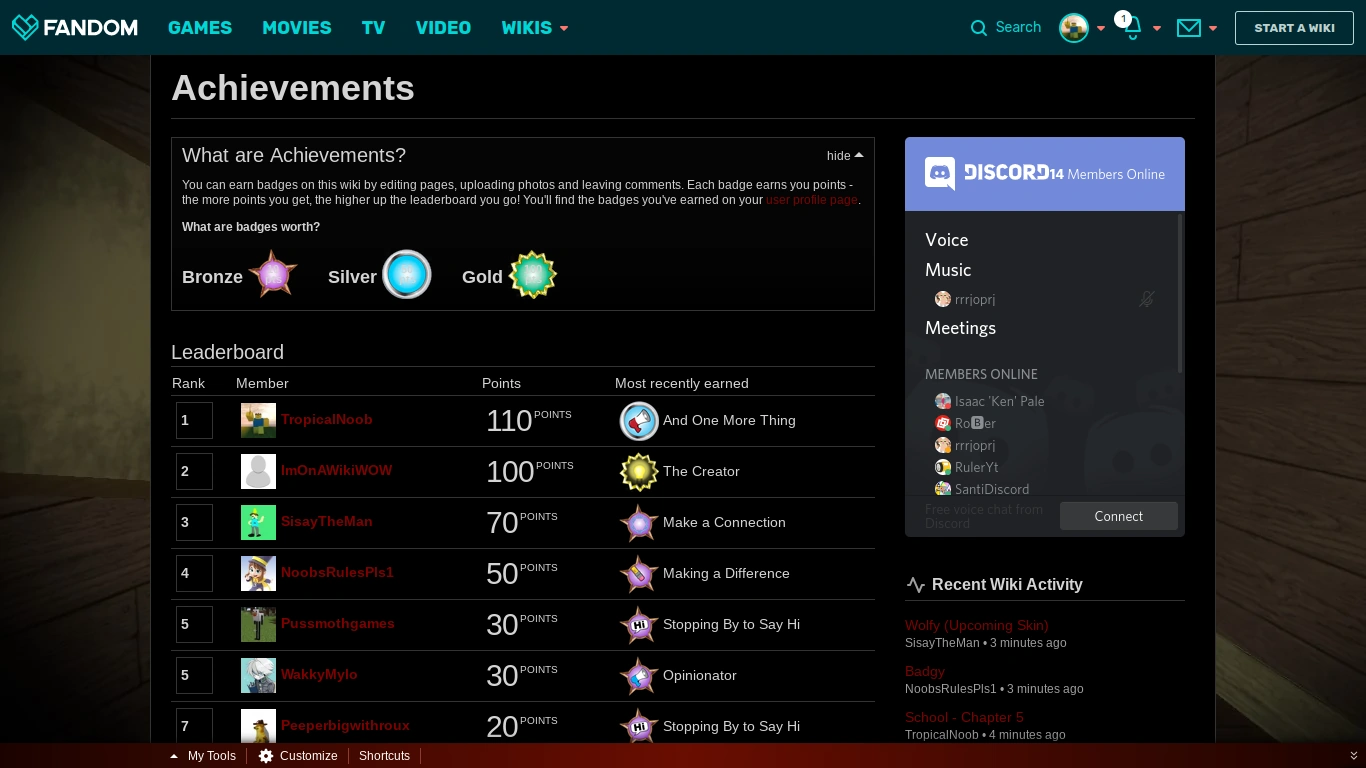Collapse the What are Achievements box with hide
This screenshot has width=1366, height=768.
click(x=845, y=156)
